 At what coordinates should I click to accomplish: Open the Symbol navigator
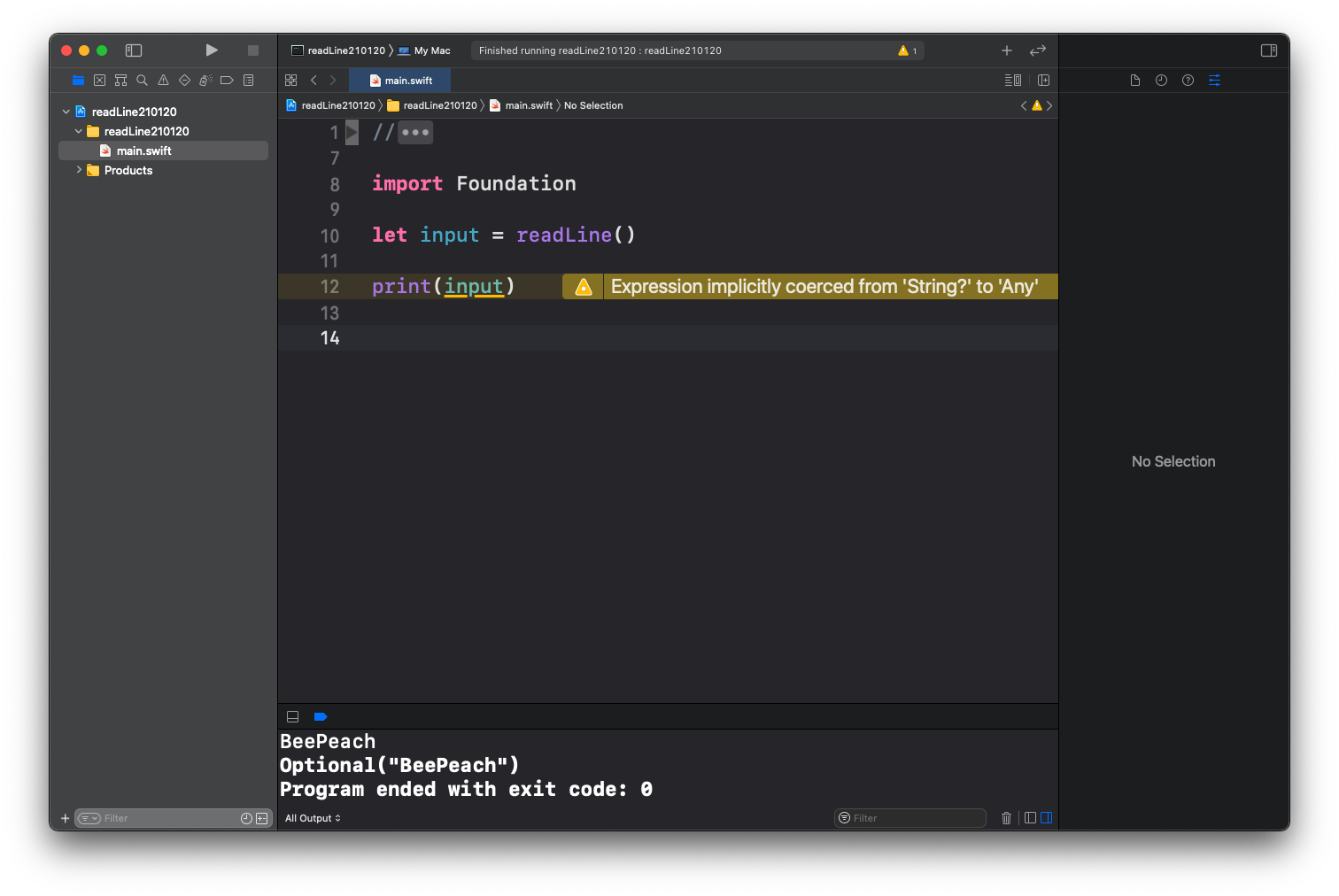pyautogui.click(x=120, y=81)
